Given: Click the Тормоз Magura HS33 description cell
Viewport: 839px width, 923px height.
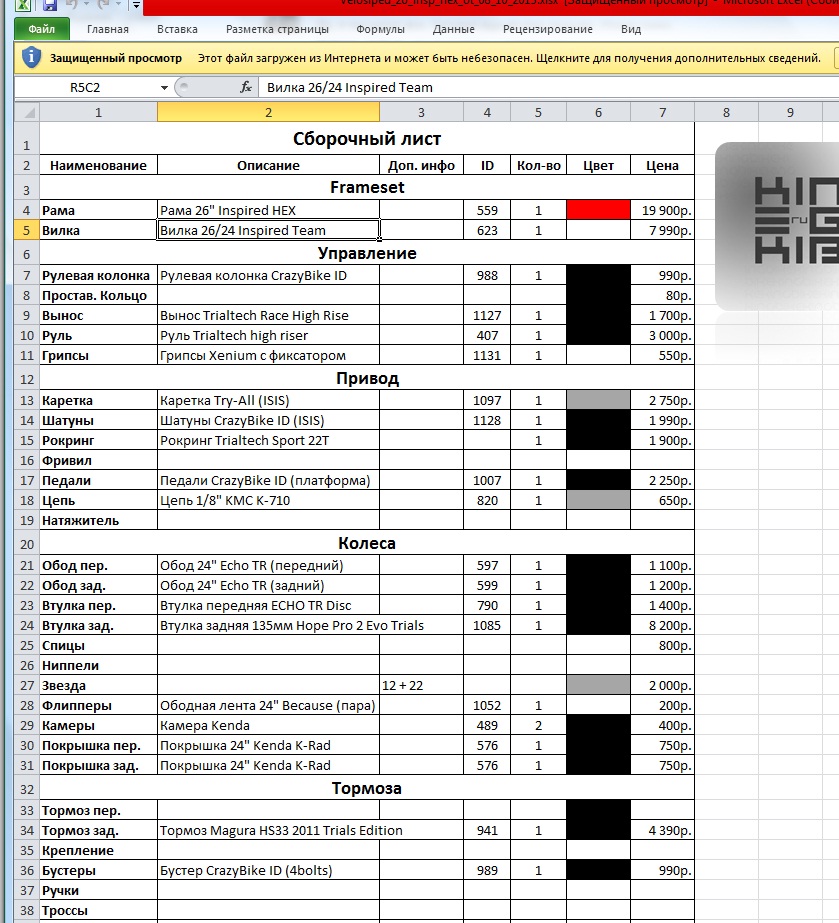Looking at the screenshot, I should 268,830.
